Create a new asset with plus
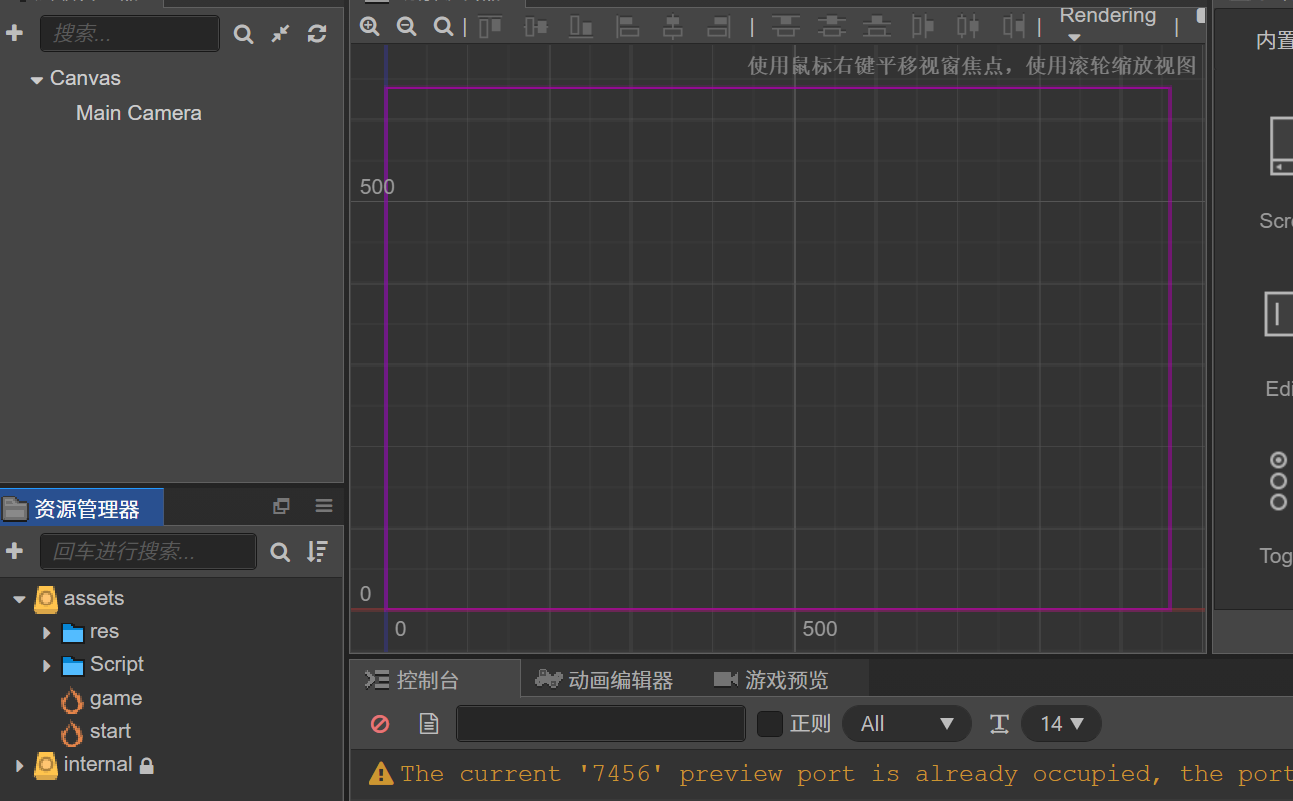The height and width of the screenshot is (801, 1293). 14,551
